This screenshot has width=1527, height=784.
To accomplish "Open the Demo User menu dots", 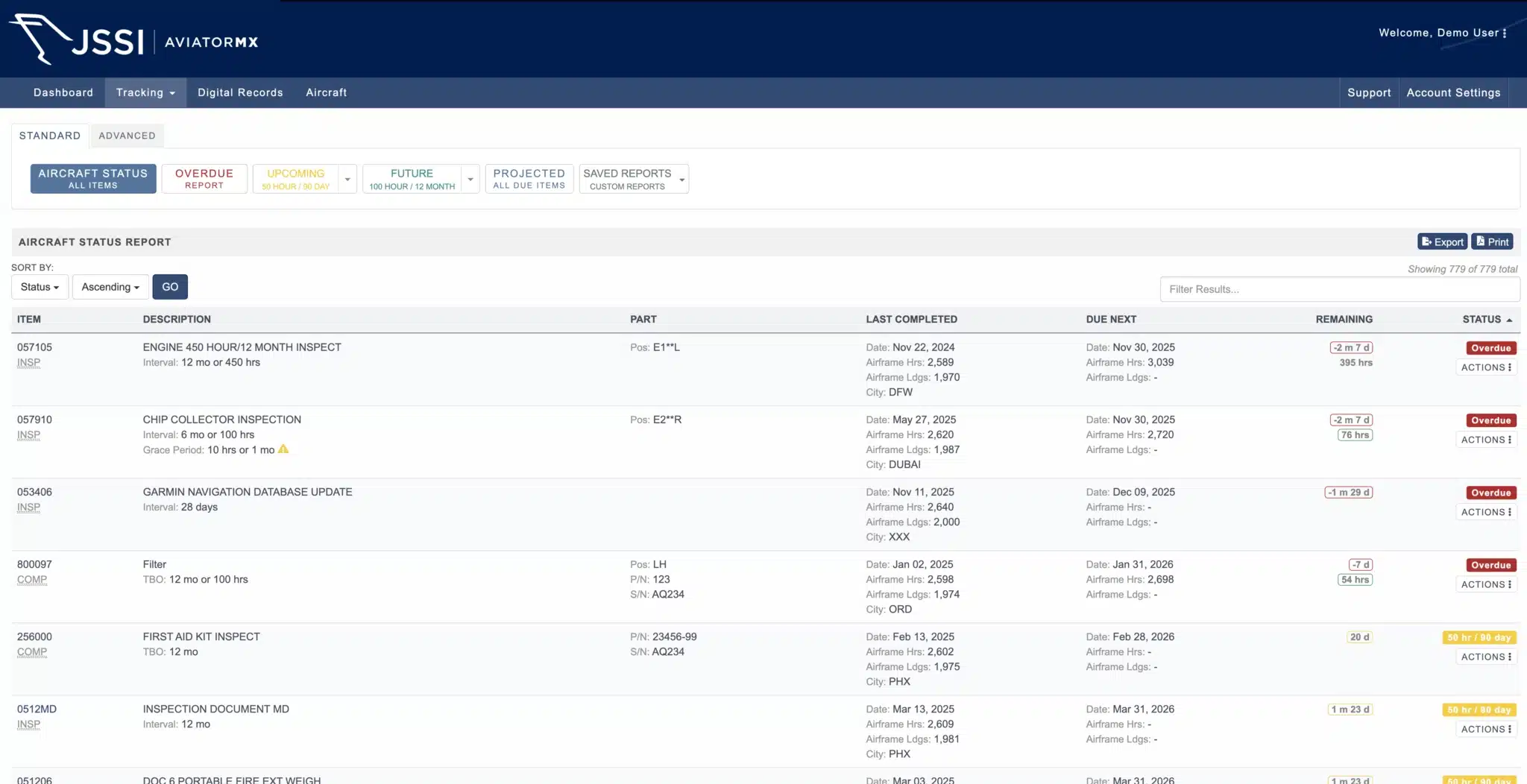I will click(x=1505, y=34).
